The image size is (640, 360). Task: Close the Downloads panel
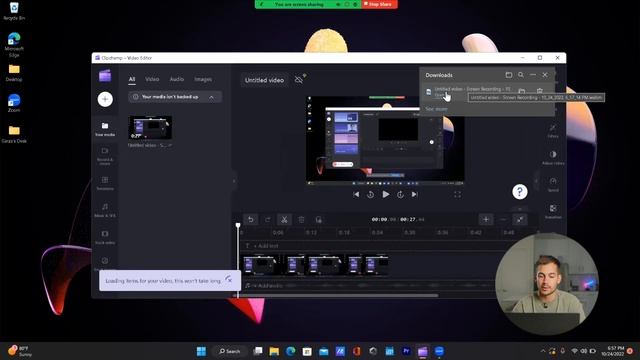(545, 75)
